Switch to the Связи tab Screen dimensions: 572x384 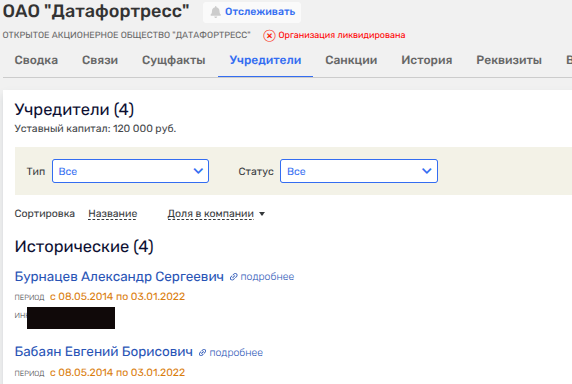(100, 60)
